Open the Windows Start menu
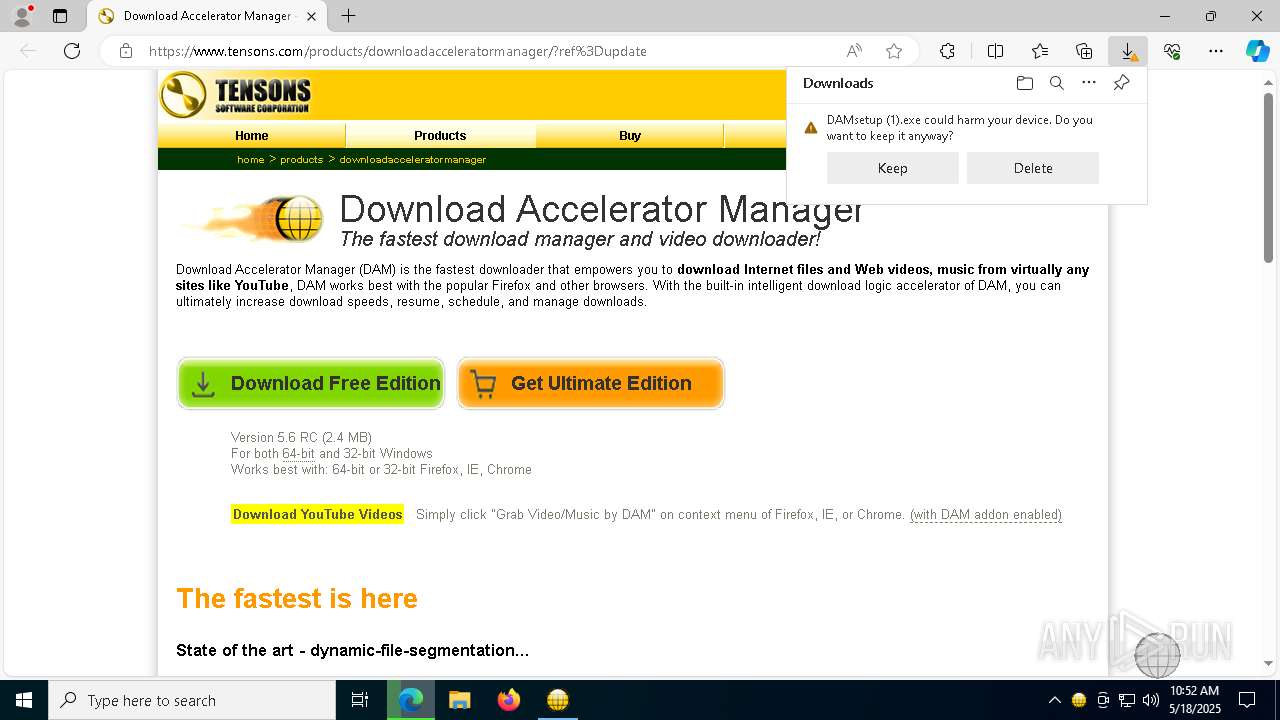Image resolution: width=1280 pixels, height=720 pixels. [24, 700]
